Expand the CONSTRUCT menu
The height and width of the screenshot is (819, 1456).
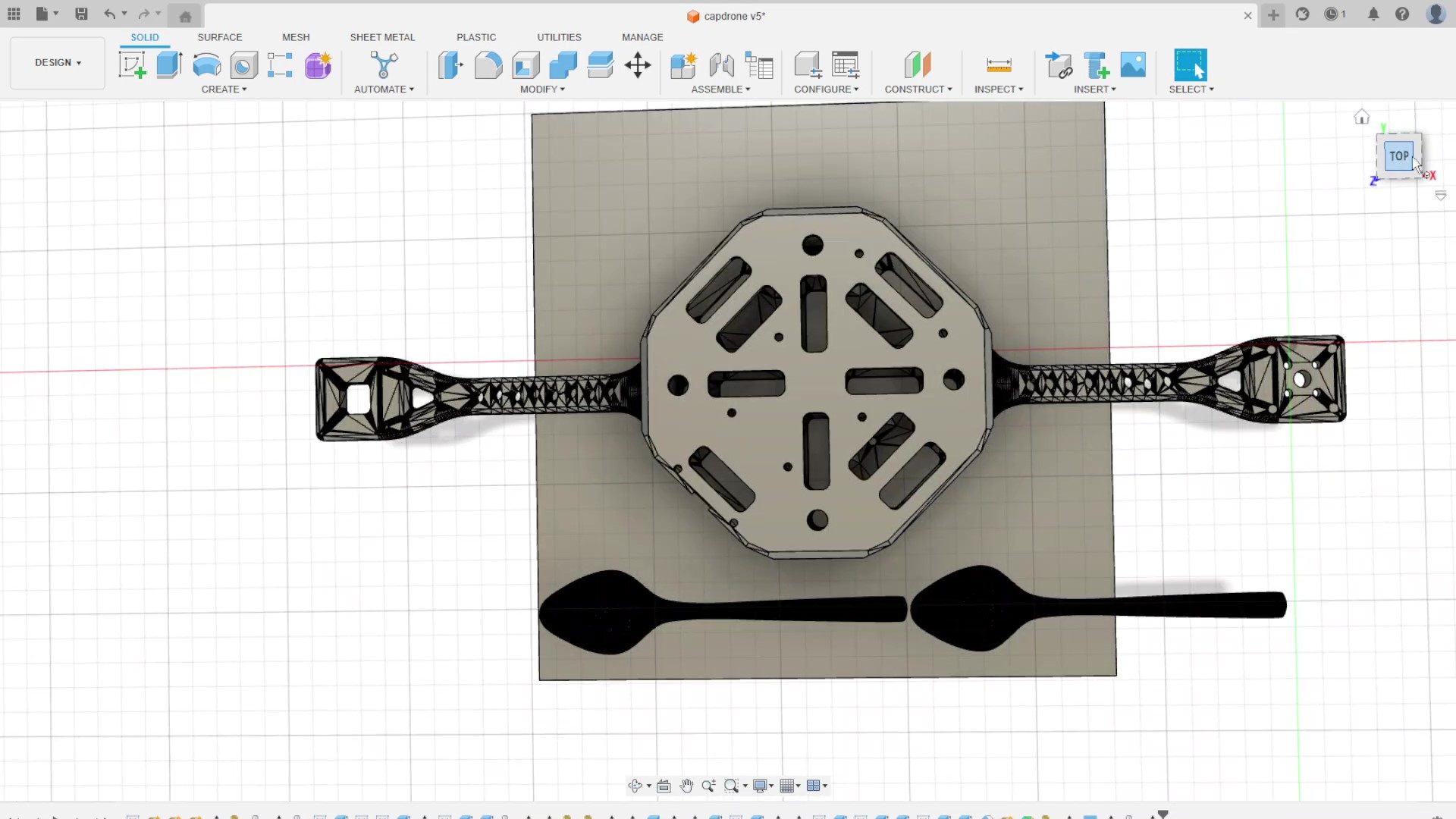click(x=918, y=89)
